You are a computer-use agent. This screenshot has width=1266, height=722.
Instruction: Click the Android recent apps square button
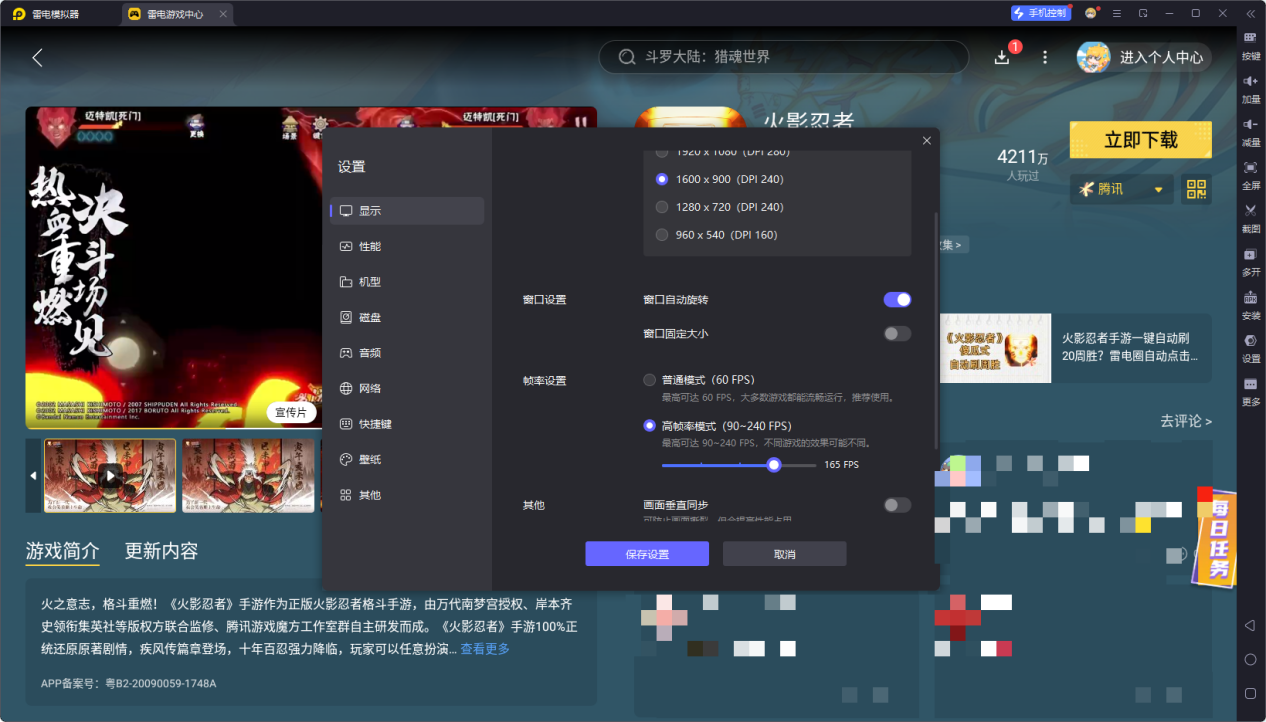1250,693
